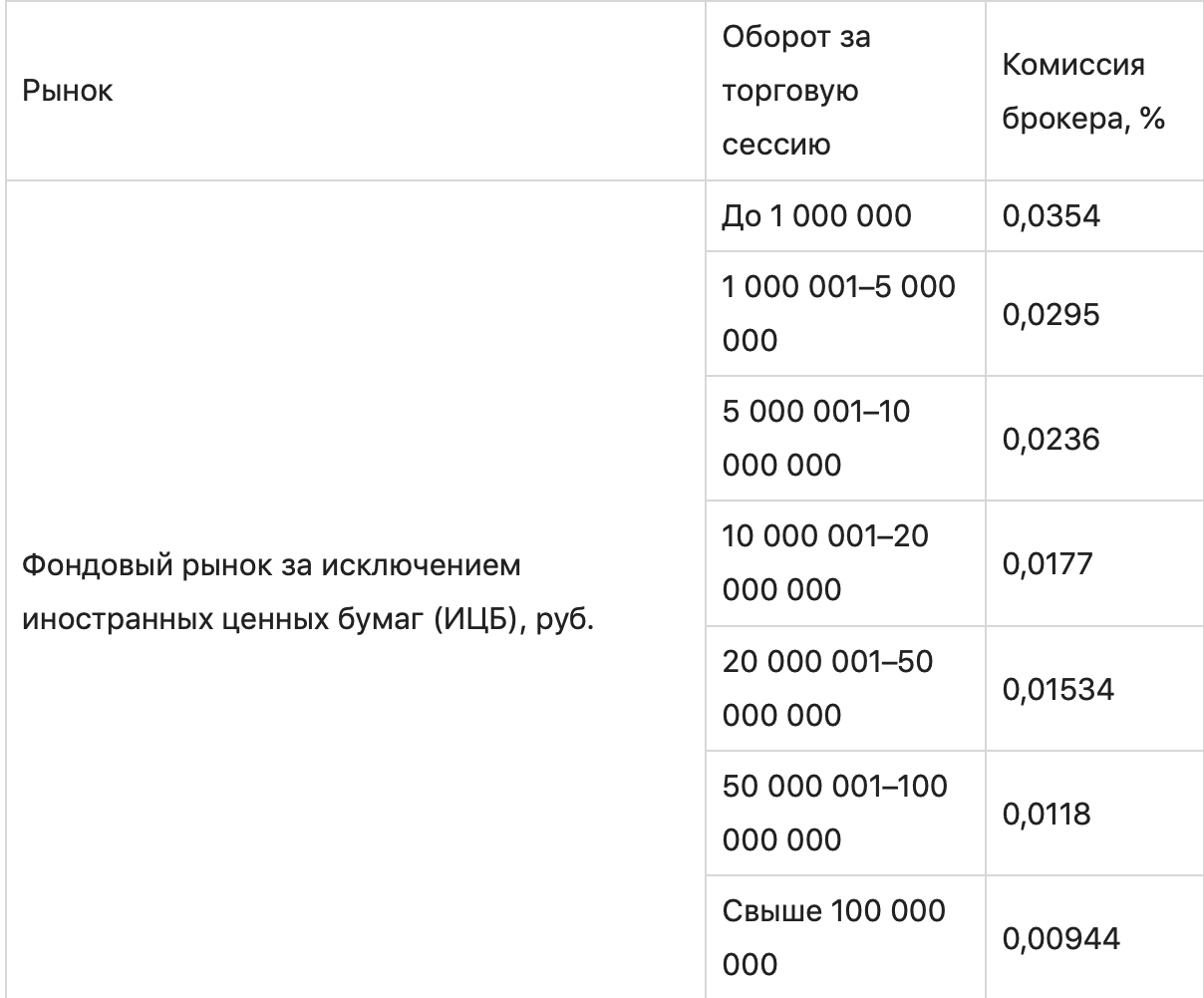
Task: Click the 'Рынок' column header
Action: (69, 92)
